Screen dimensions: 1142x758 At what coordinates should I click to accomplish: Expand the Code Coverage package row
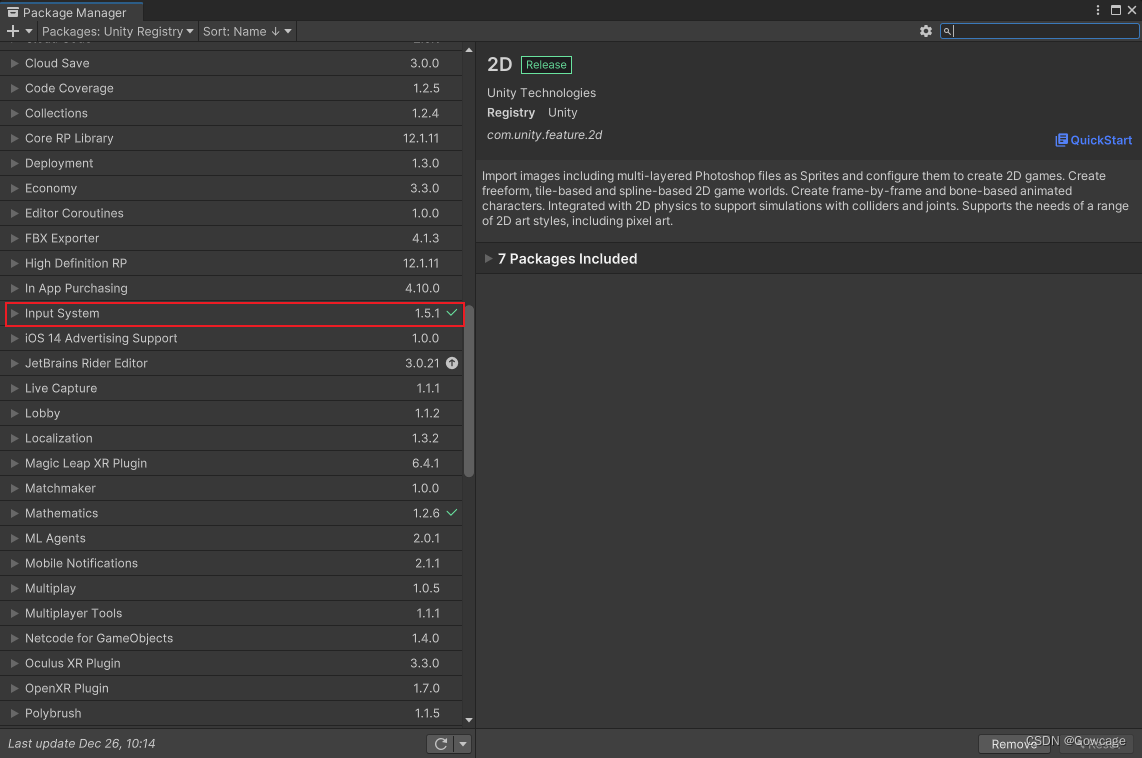coord(14,88)
